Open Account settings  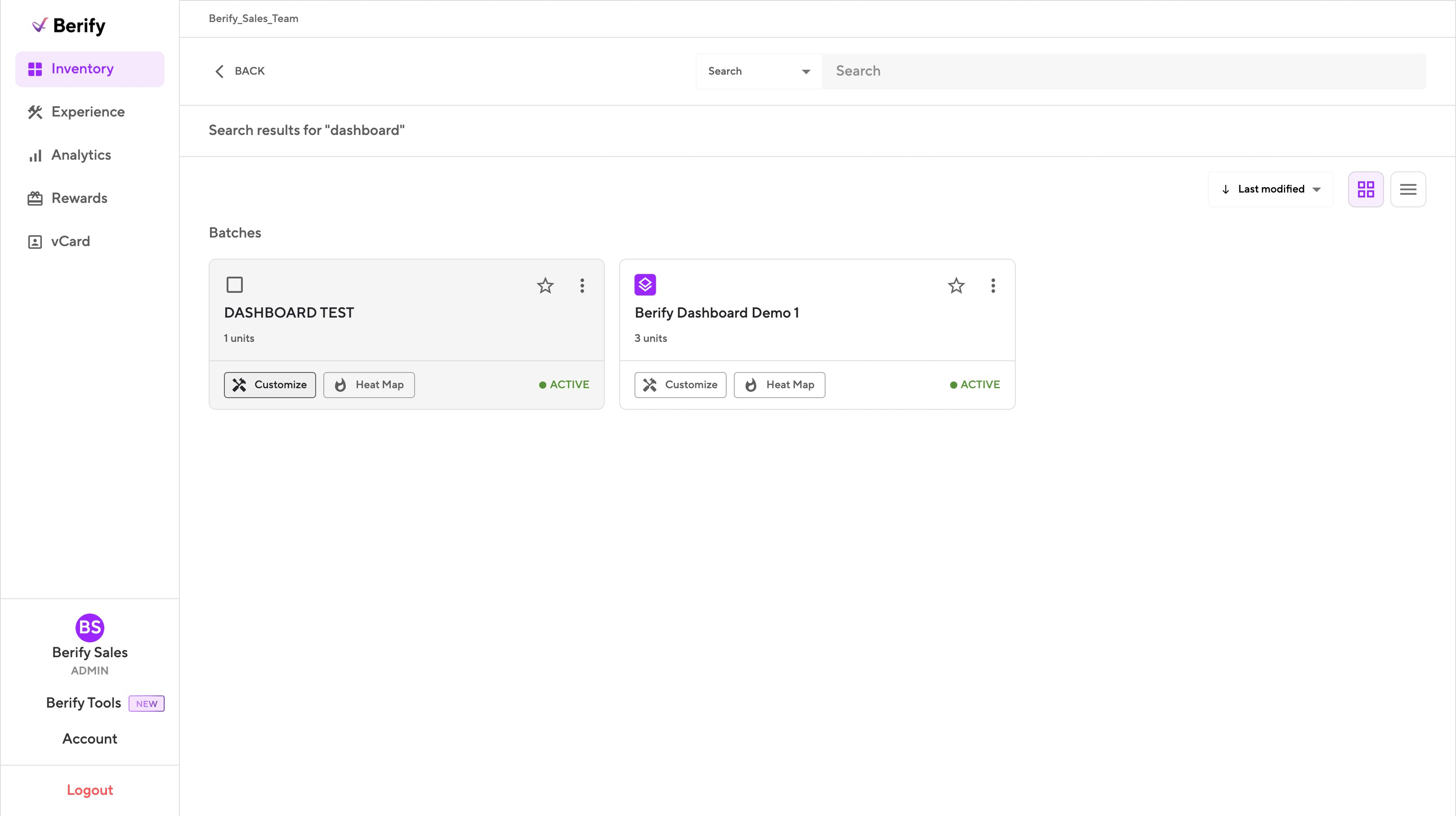(90, 739)
